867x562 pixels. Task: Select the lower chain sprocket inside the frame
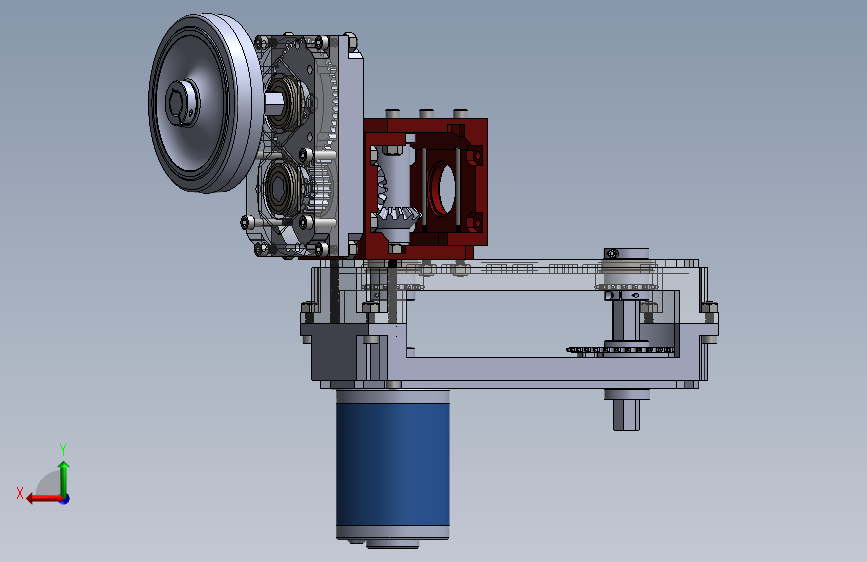(x=621, y=350)
